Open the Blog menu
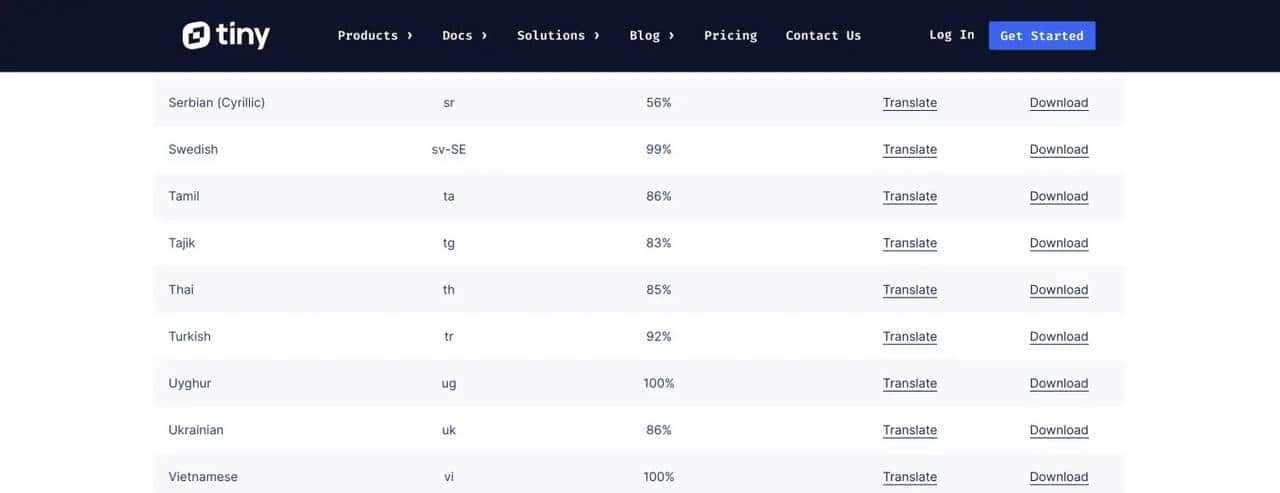Viewport: 1280px width, 493px height. pos(652,36)
